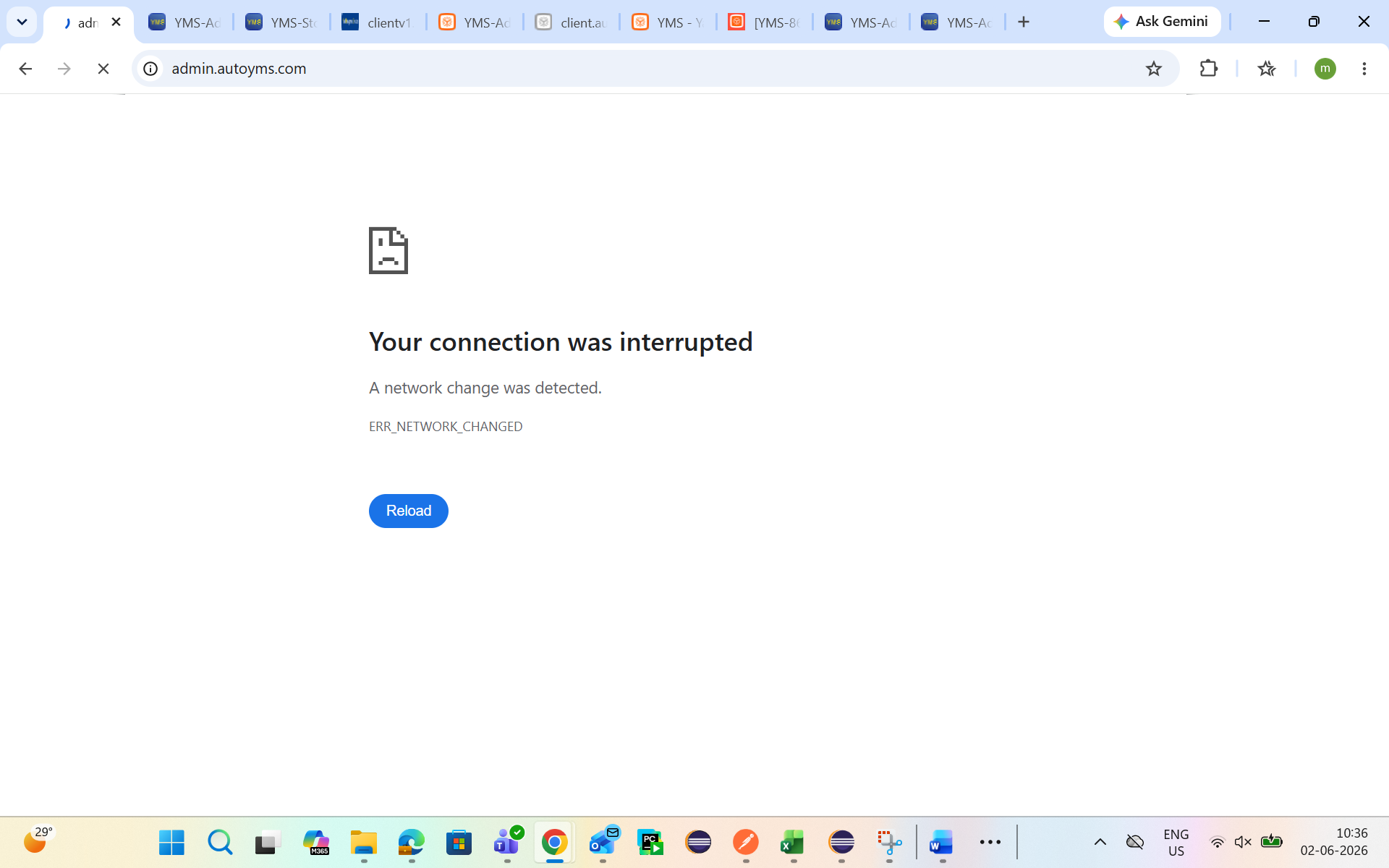Switch to the clientv1 tab

[378, 22]
